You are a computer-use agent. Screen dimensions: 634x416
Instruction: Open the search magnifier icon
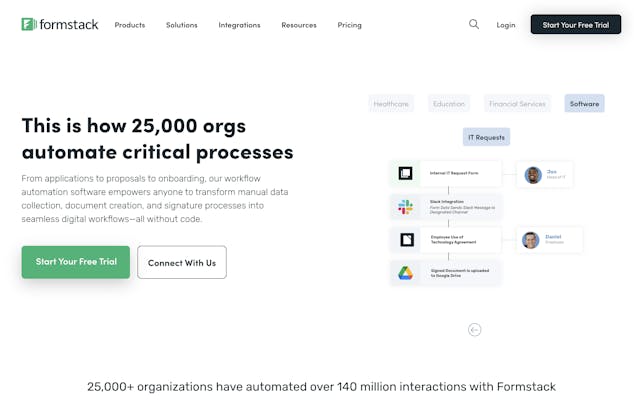coord(474,24)
